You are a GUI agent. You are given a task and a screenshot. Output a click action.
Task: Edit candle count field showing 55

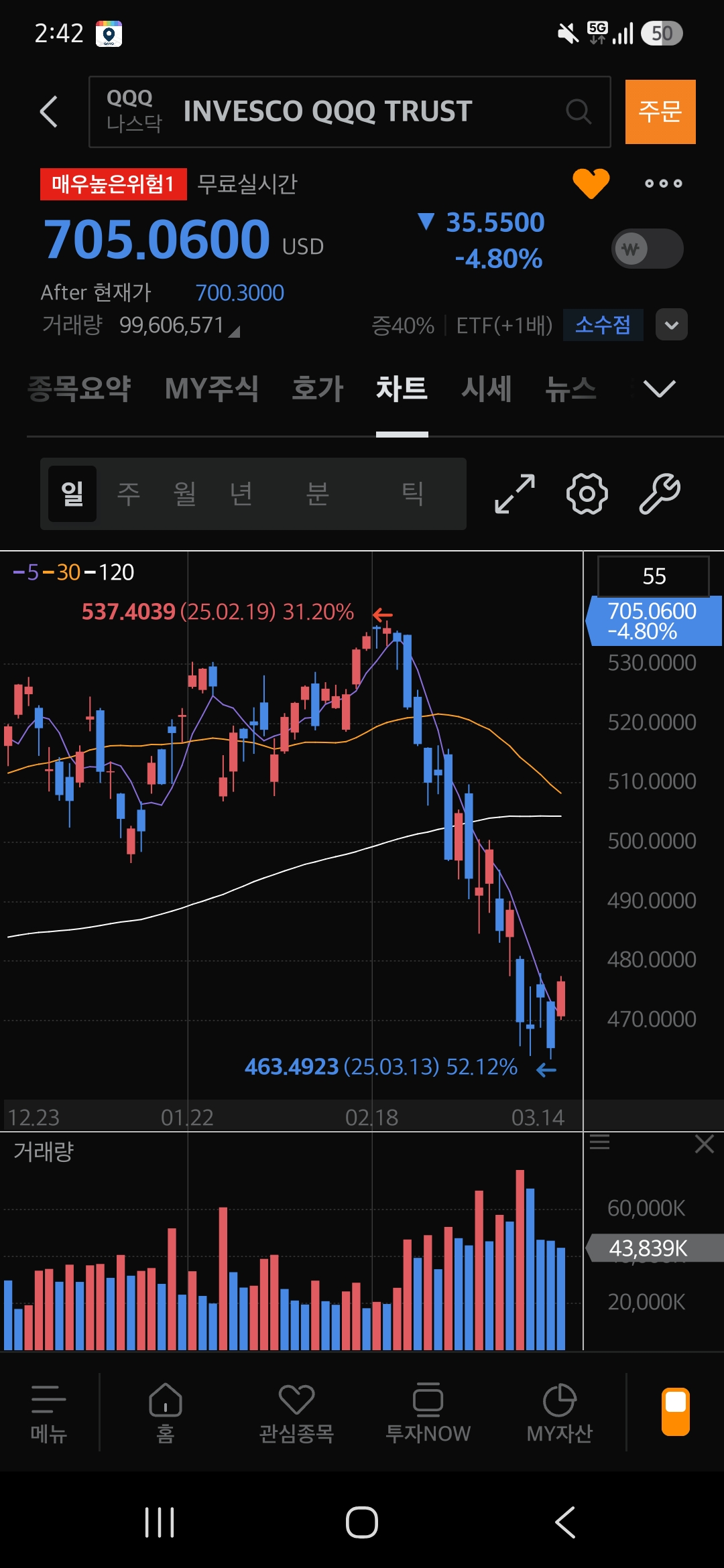pyautogui.click(x=654, y=576)
